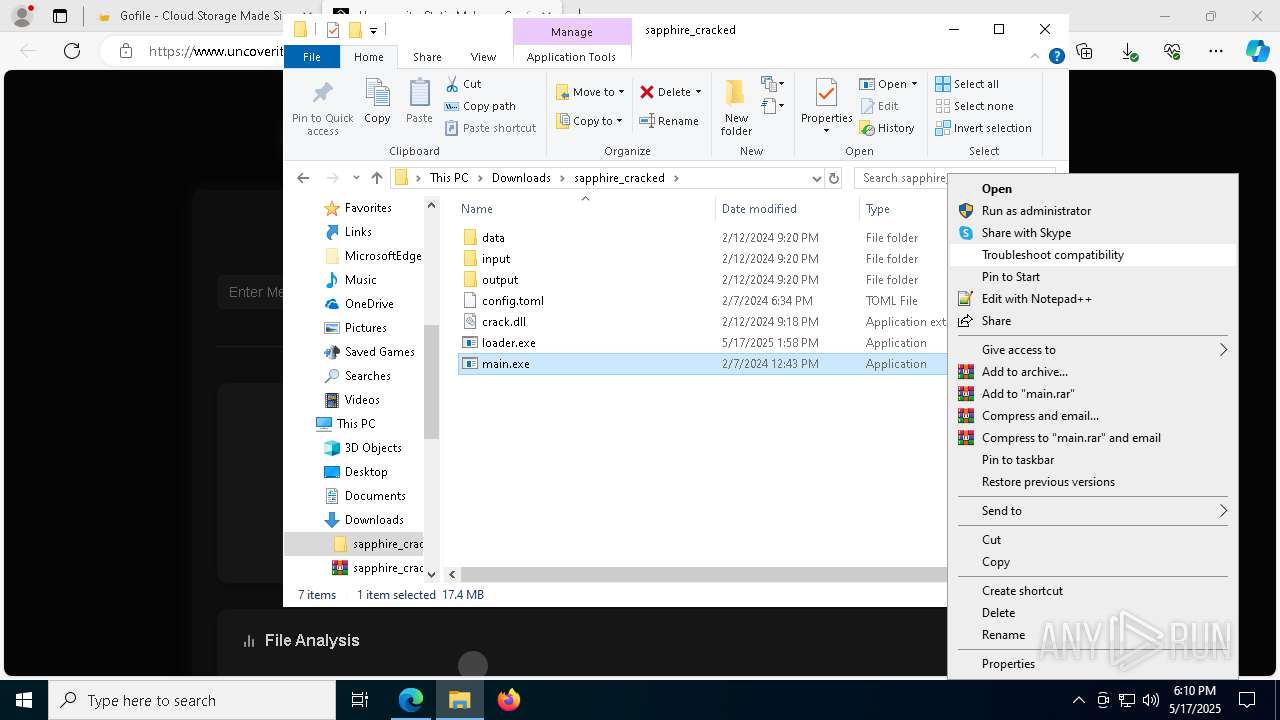Expand the ribbon Open dropdown arrow
The width and height of the screenshot is (1280, 720).
click(x=914, y=84)
